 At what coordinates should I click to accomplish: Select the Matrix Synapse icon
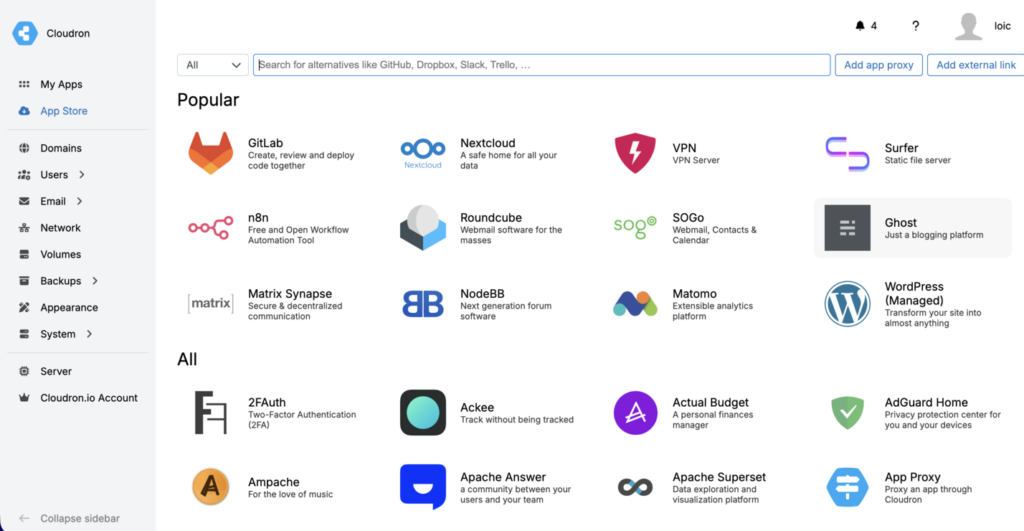(x=210, y=304)
